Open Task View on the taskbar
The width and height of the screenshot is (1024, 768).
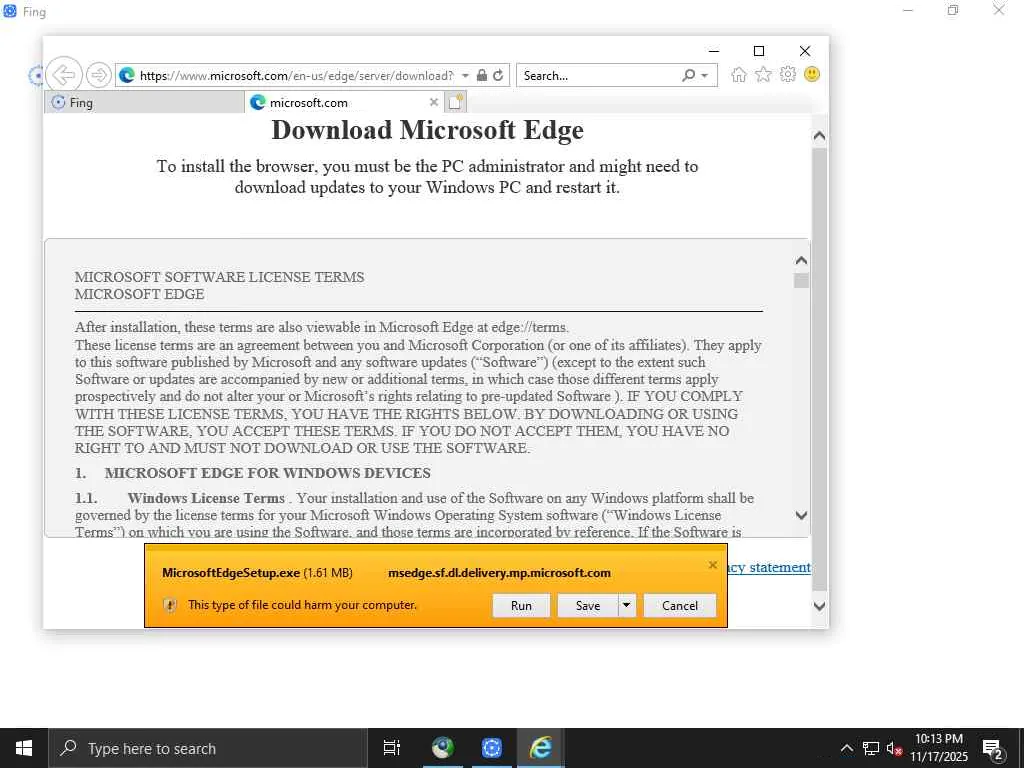(391, 748)
